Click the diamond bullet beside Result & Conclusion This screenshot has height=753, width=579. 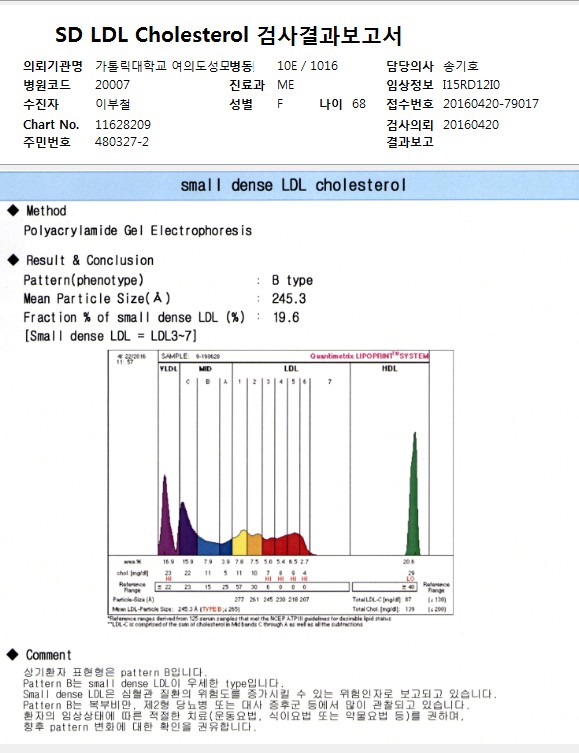pos(13,260)
